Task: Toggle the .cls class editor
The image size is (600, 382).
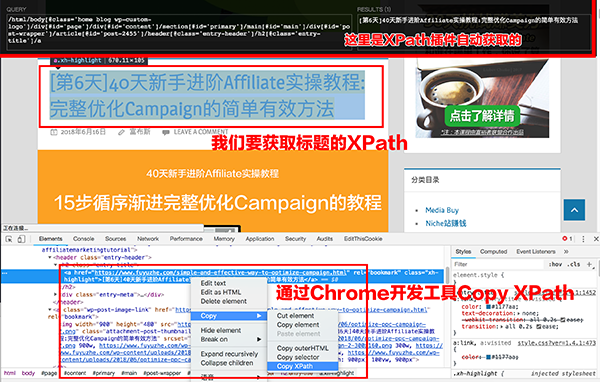Action: [574, 264]
